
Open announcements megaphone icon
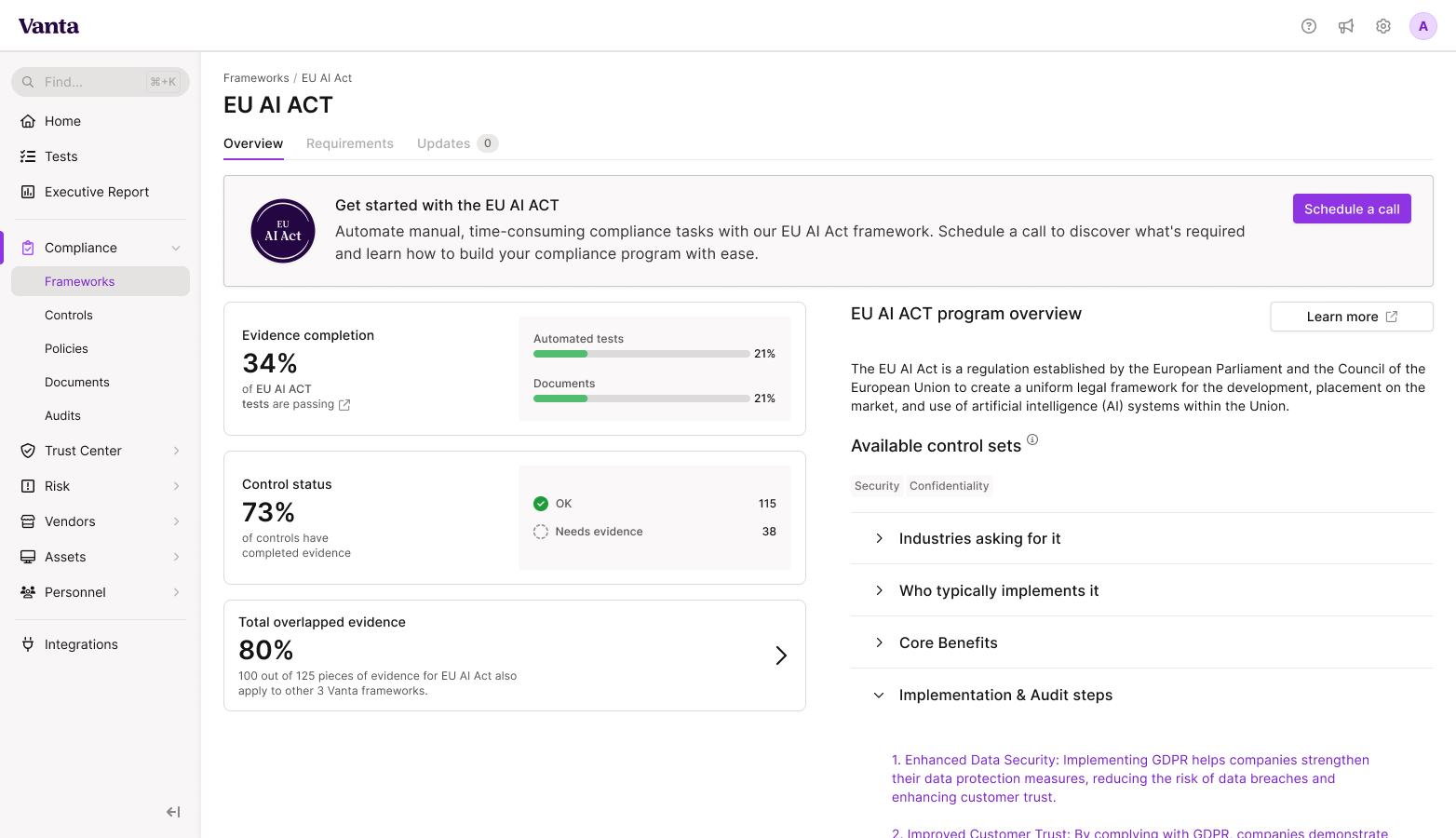click(1346, 26)
